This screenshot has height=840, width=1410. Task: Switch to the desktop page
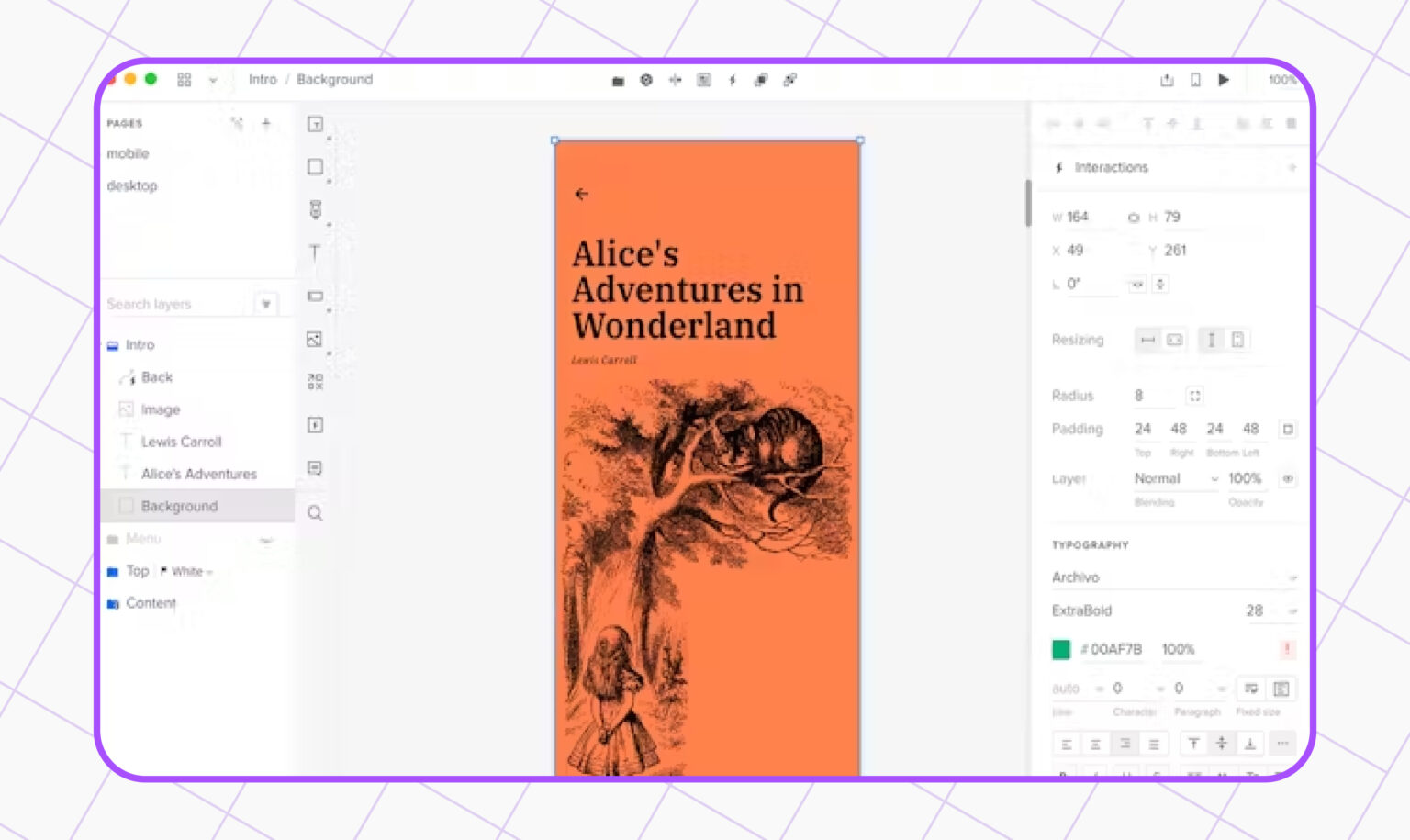pyautogui.click(x=132, y=185)
